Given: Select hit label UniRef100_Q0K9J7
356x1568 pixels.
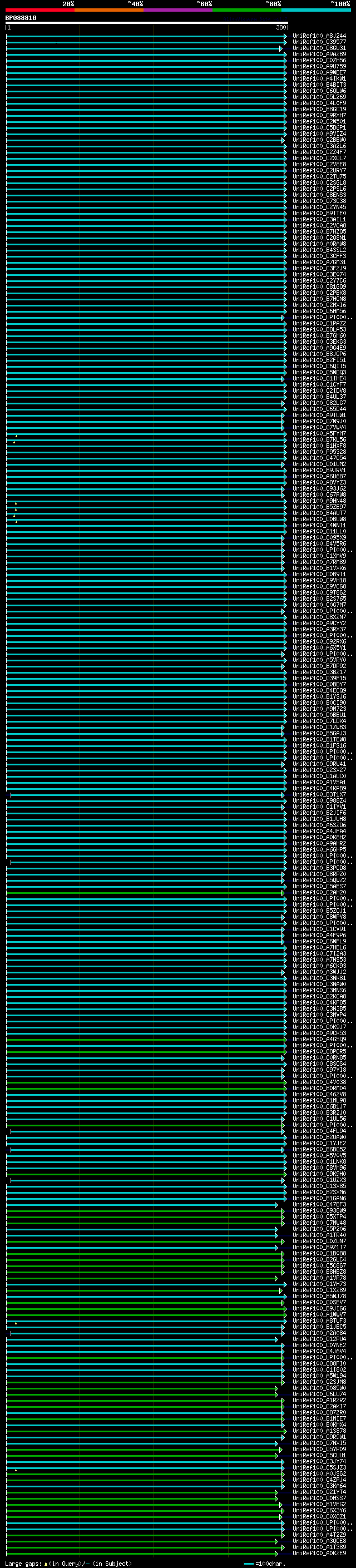Looking at the screenshot, I should [319, 1027].
